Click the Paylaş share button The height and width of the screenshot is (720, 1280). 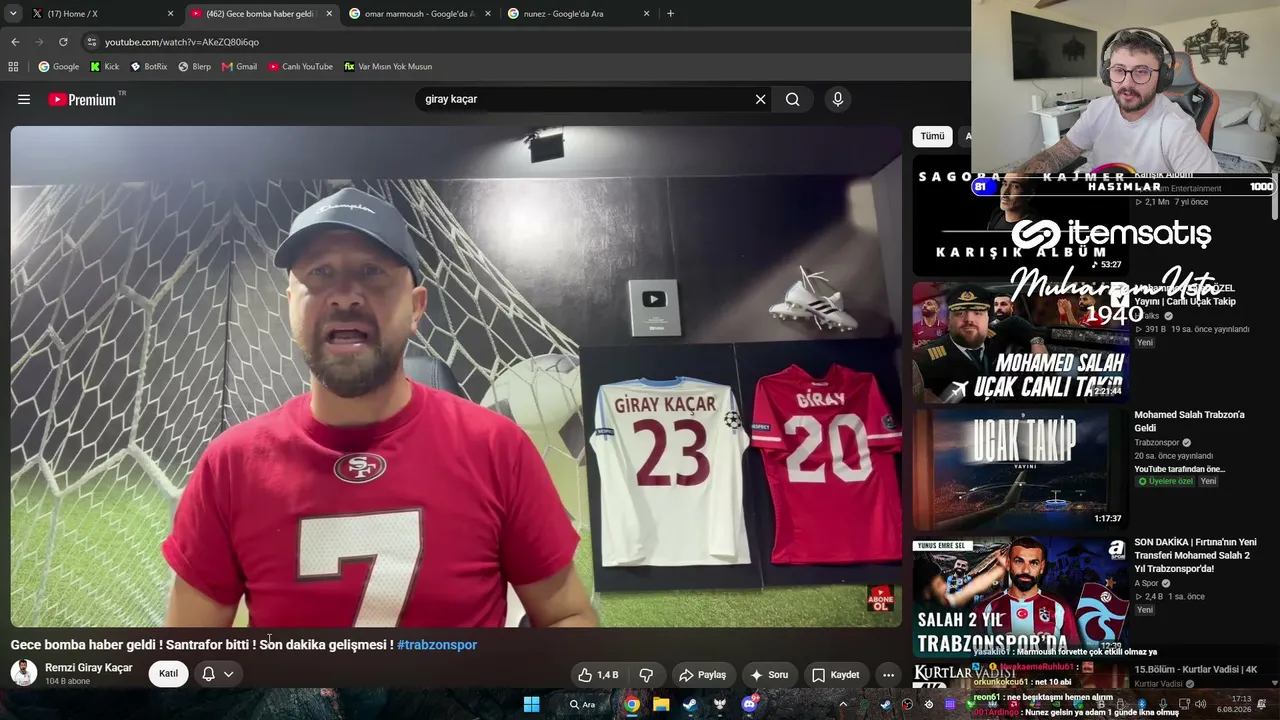coord(702,675)
